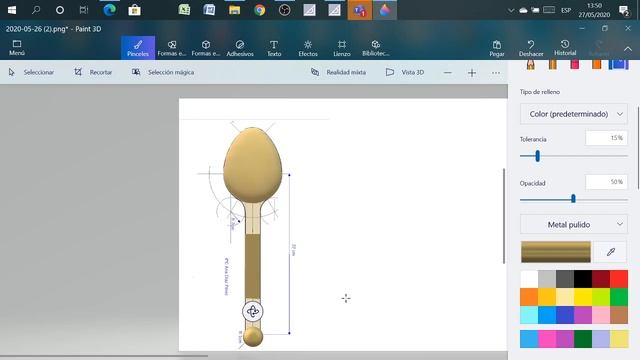640x360 pixels.
Task: Click the Pegar paste icon
Action: coord(497,48)
